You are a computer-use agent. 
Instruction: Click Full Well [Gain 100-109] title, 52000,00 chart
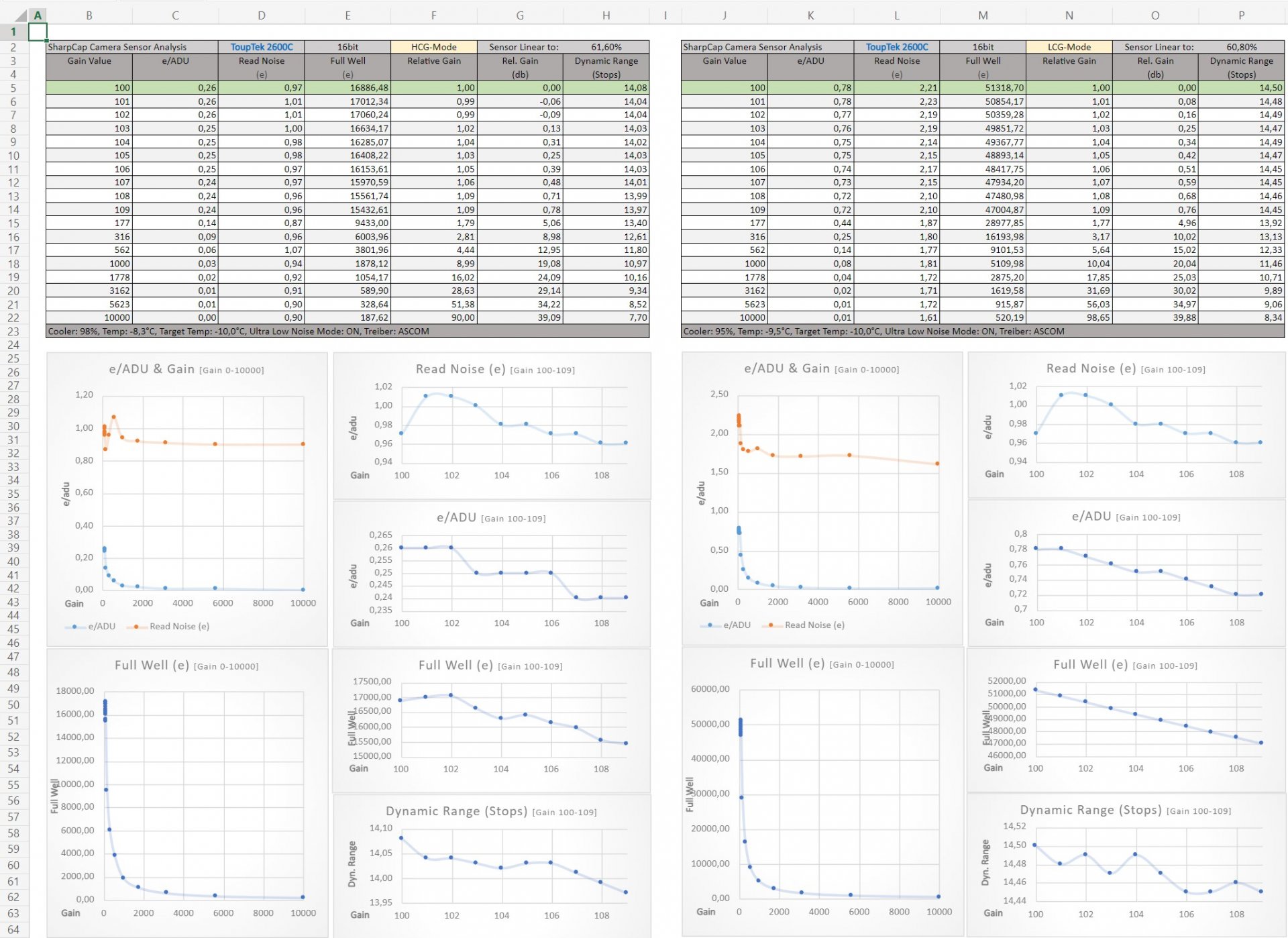coord(1125,664)
